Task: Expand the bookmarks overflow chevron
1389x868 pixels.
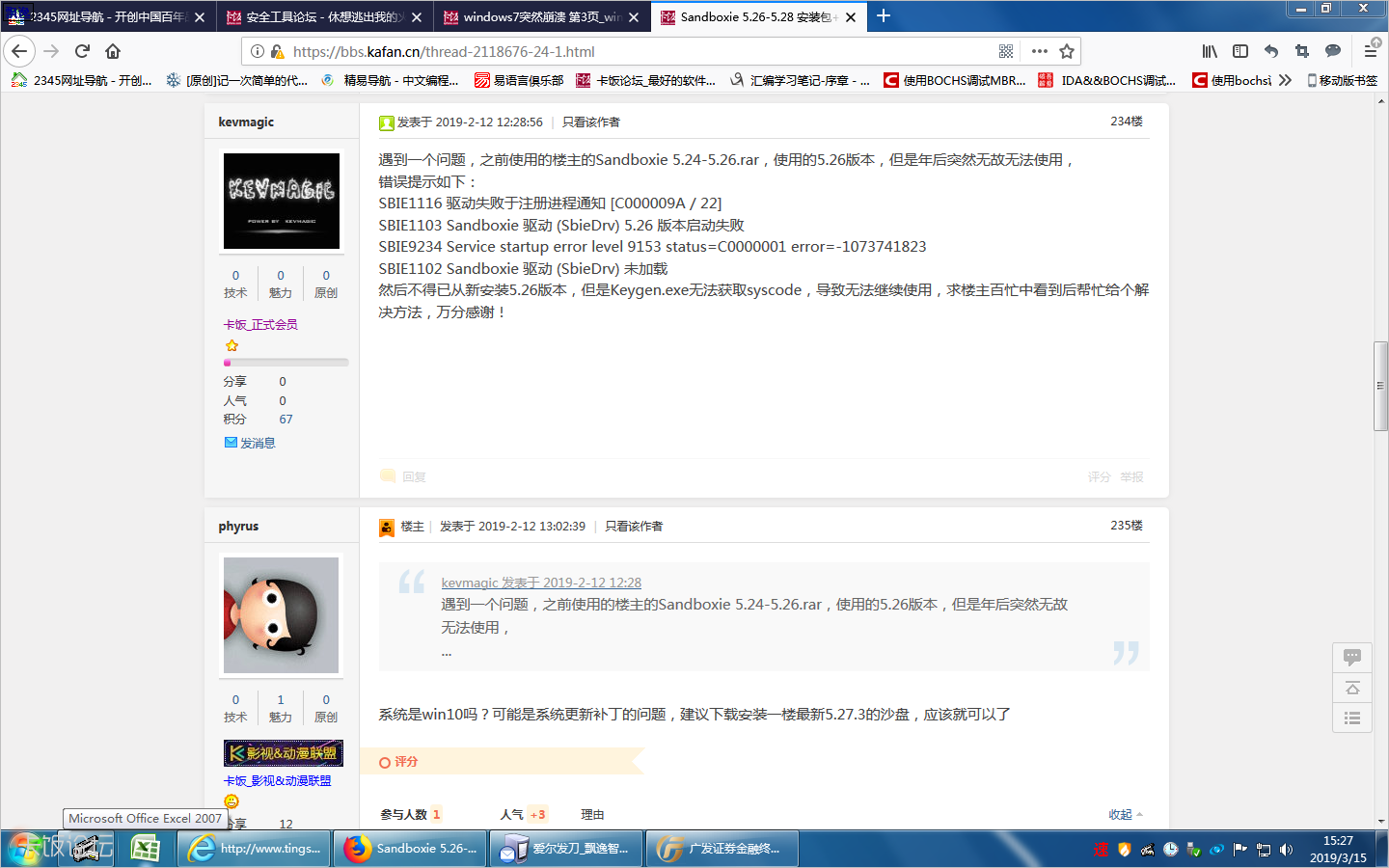Action: (x=1285, y=80)
